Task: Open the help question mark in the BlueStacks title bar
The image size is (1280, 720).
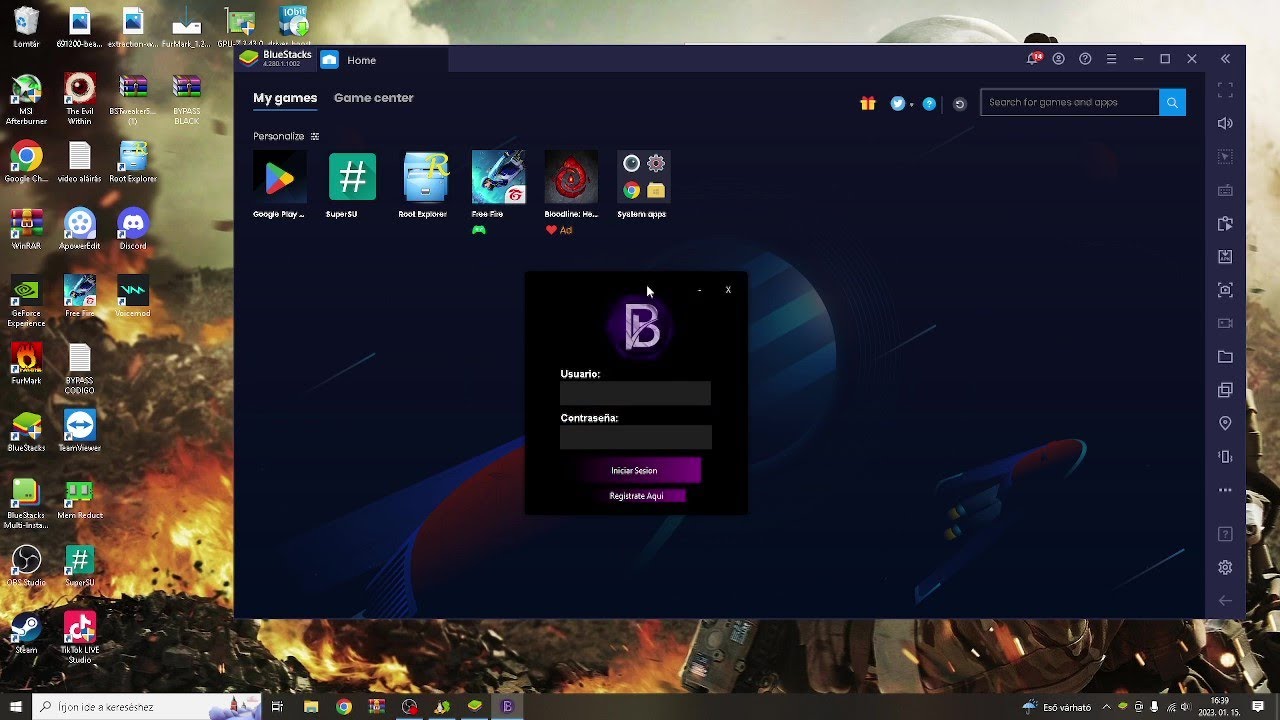Action: pyautogui.click(x=1085, y=59)
